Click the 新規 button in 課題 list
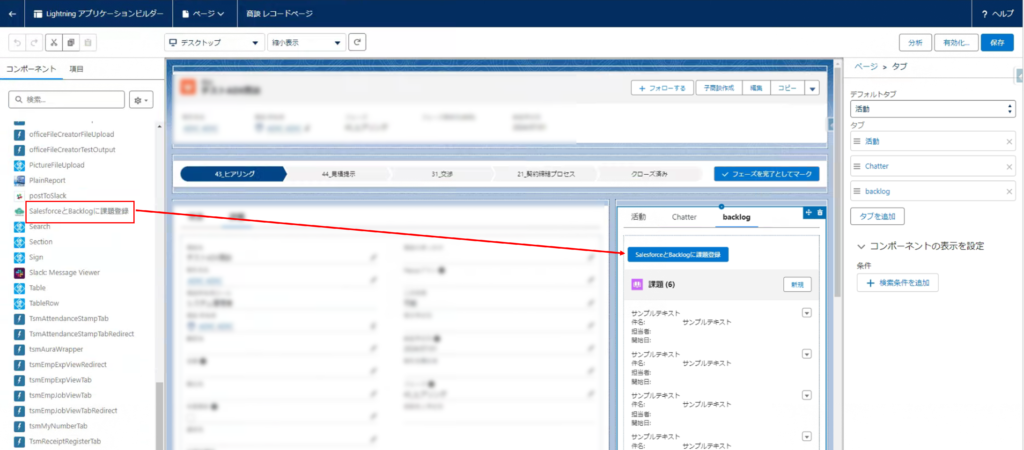 coord(797,284)
